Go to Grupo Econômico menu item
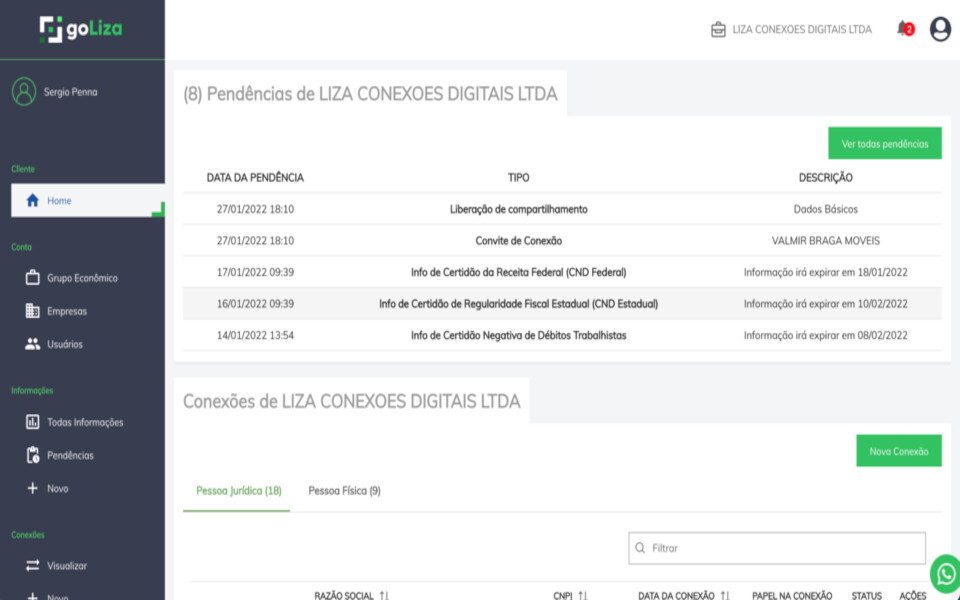Screen dimensions: 960x600 click(x=82, y=278)
